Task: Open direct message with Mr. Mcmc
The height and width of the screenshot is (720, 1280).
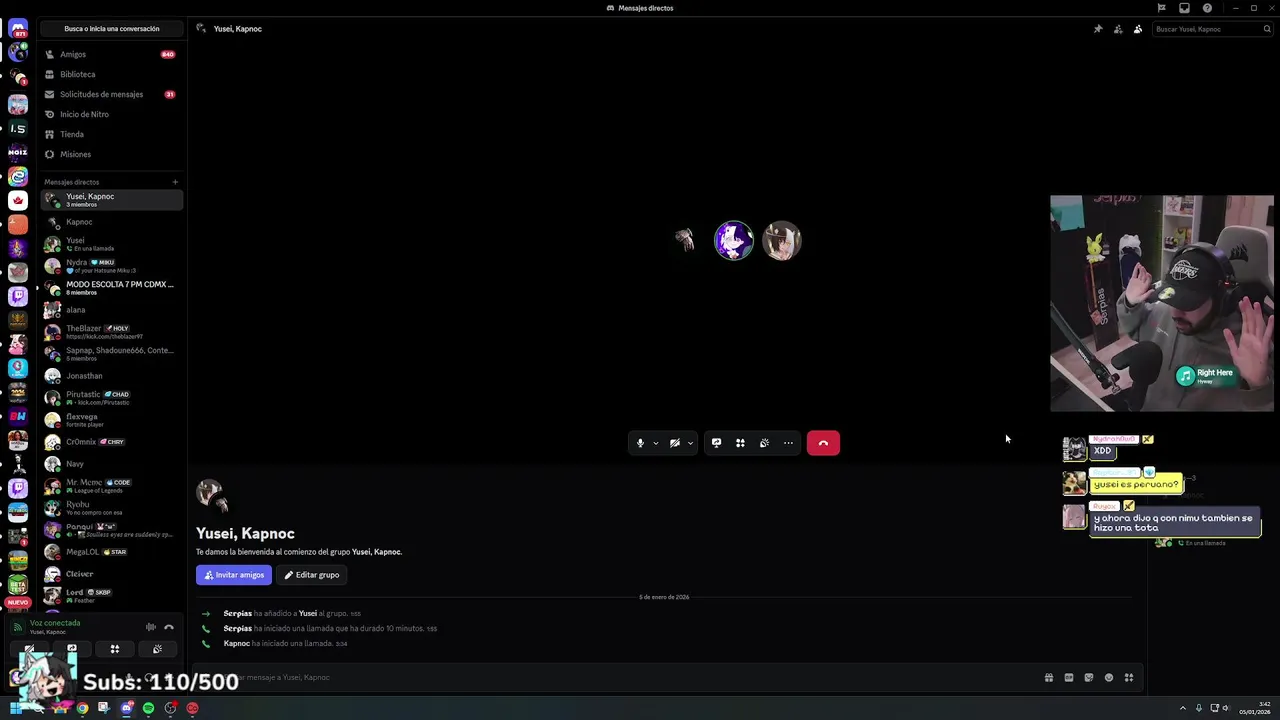Action: pos(111,486)
